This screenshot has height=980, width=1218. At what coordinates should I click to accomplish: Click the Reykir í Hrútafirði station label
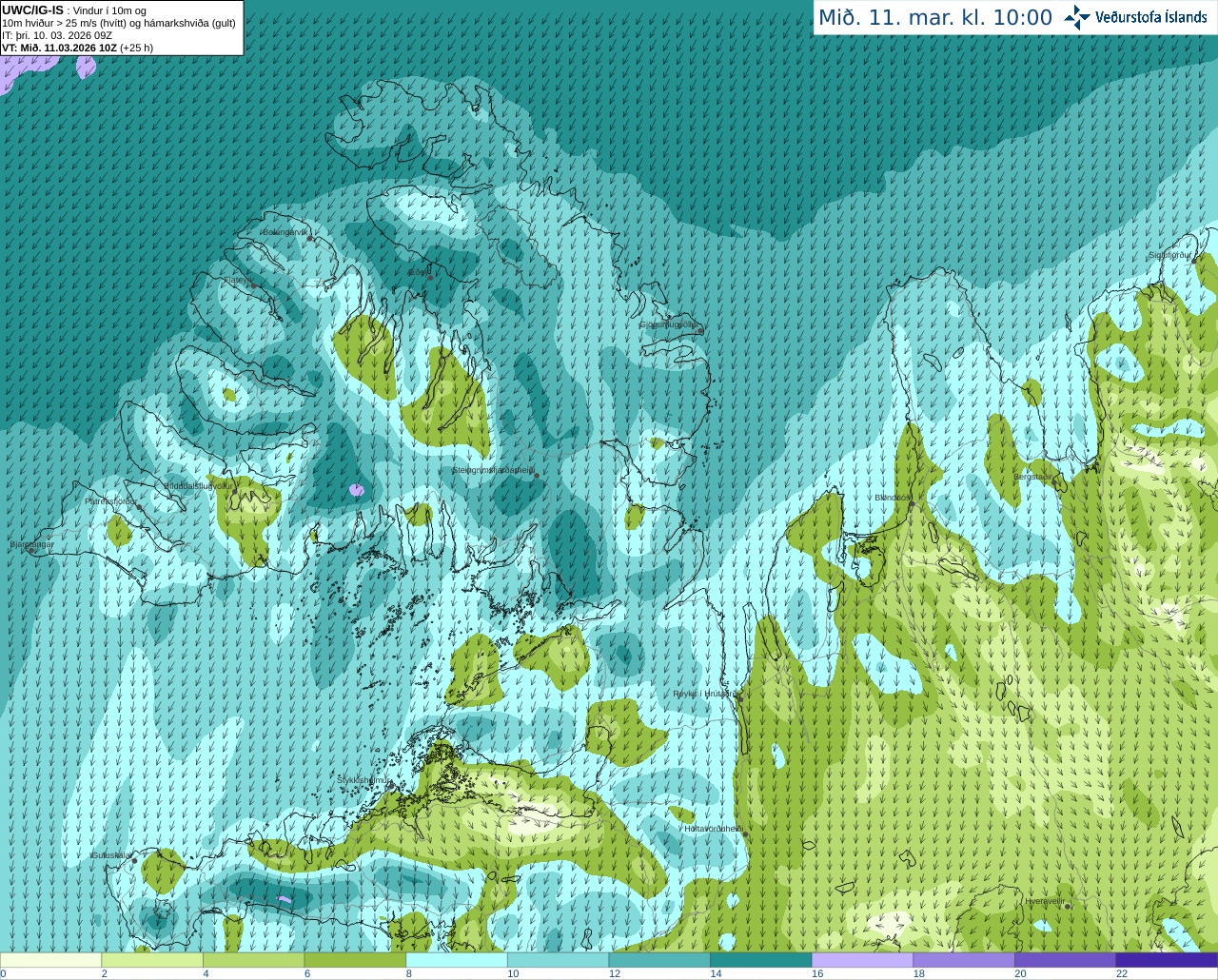point(704,694)
